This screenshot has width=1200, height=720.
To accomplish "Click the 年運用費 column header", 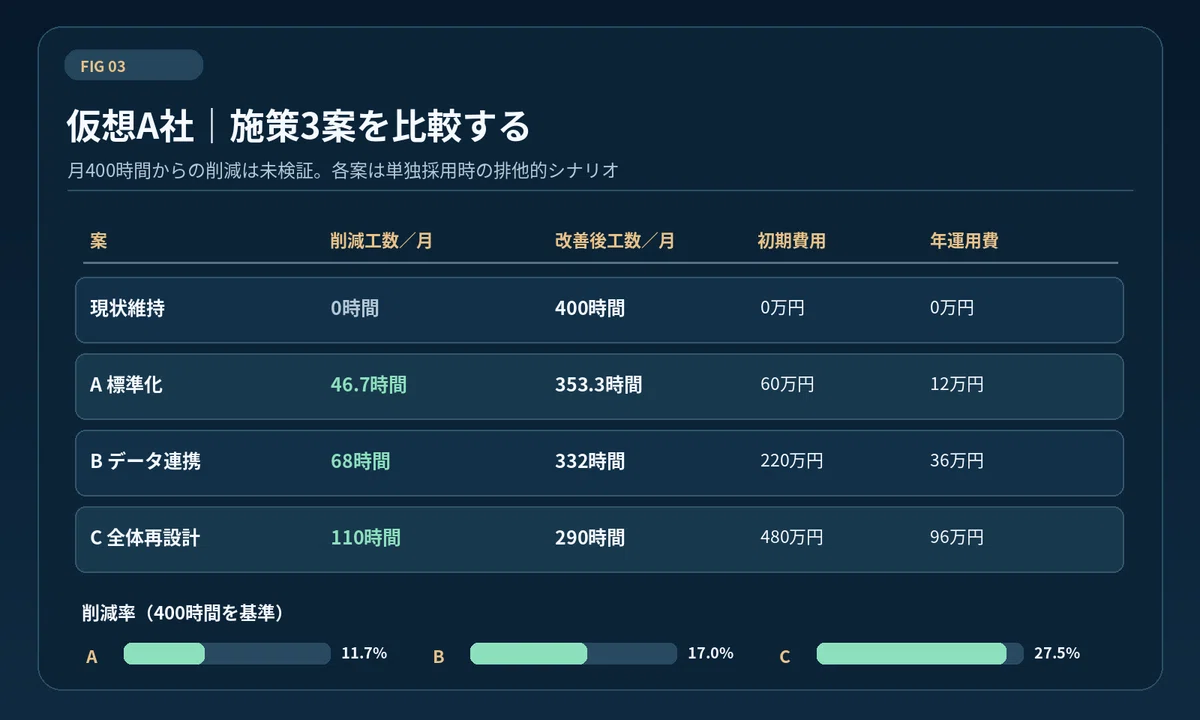I will pos(964,241).
